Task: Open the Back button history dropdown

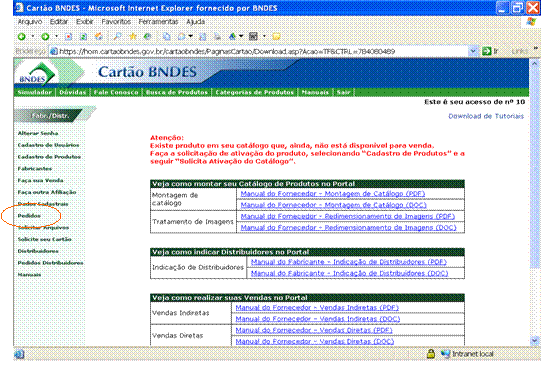Action: [33, 37]
